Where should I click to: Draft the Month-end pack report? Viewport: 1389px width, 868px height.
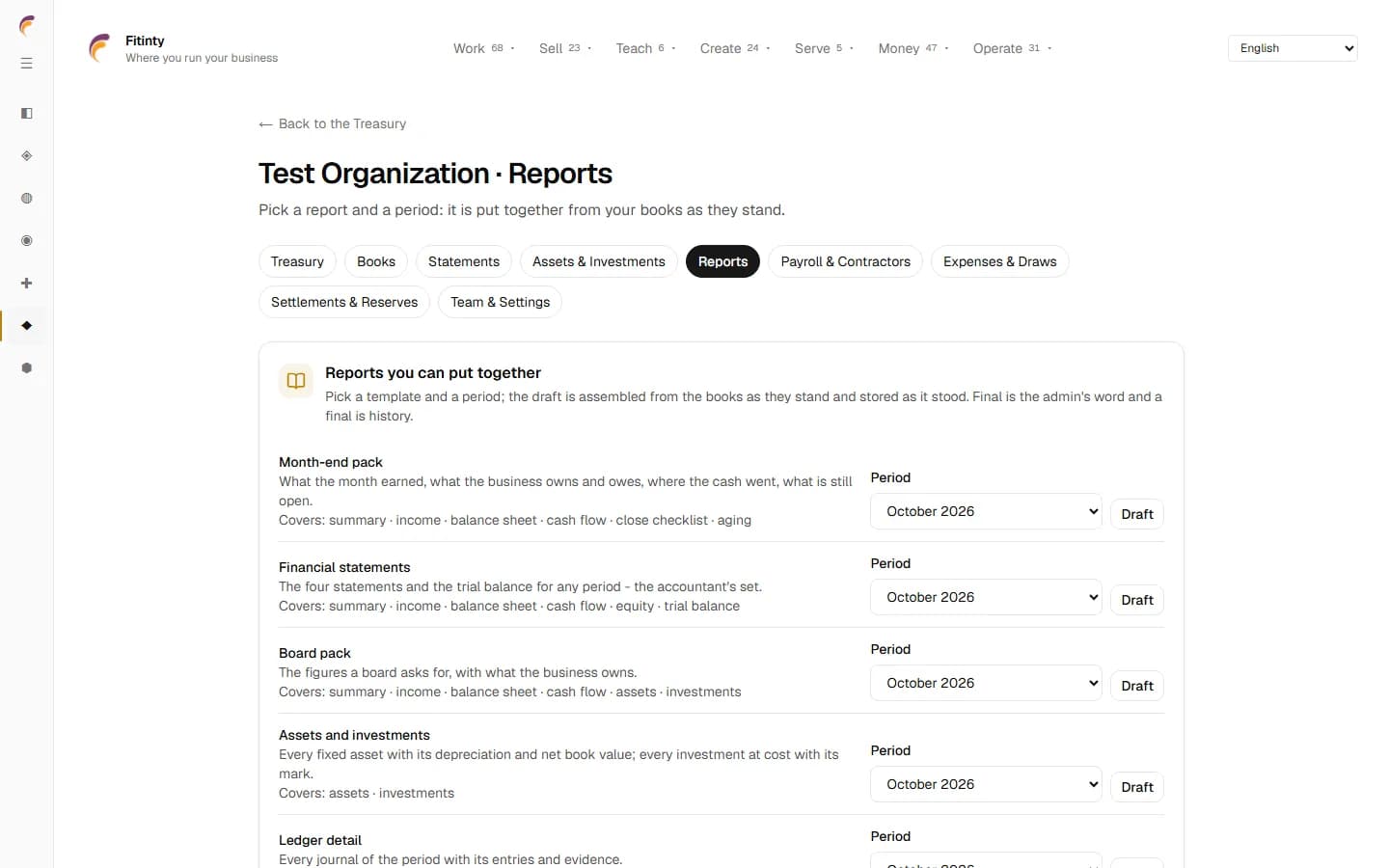point(1137,514)
